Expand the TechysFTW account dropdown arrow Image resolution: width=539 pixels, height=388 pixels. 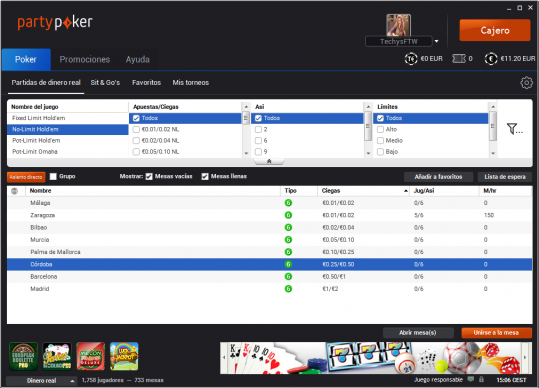pyautogui.click(x=437, y=41)
